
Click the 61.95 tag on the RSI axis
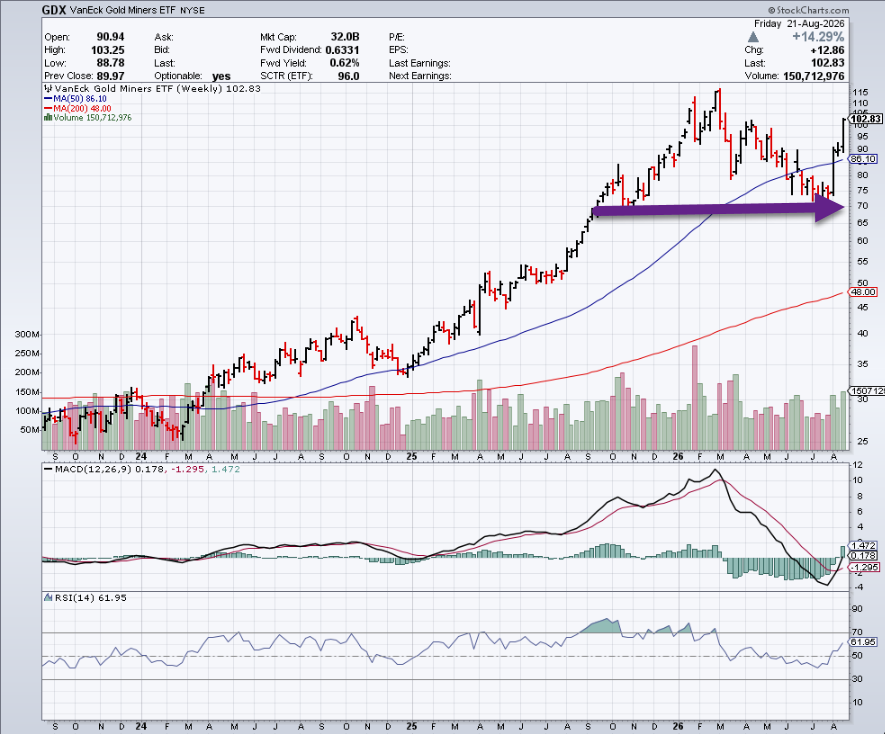coord(863,642)
